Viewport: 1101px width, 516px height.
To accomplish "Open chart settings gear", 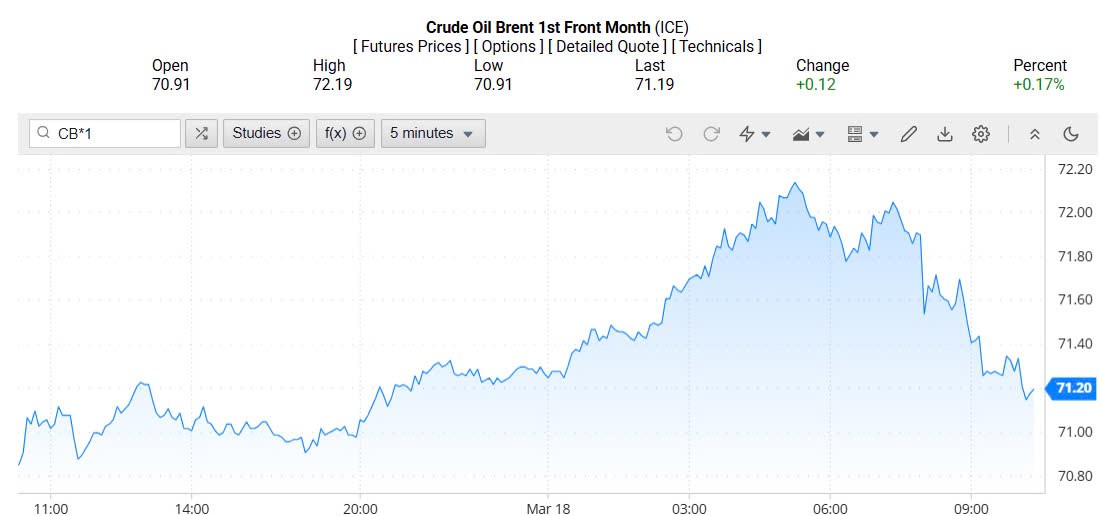I will point(980,134).
